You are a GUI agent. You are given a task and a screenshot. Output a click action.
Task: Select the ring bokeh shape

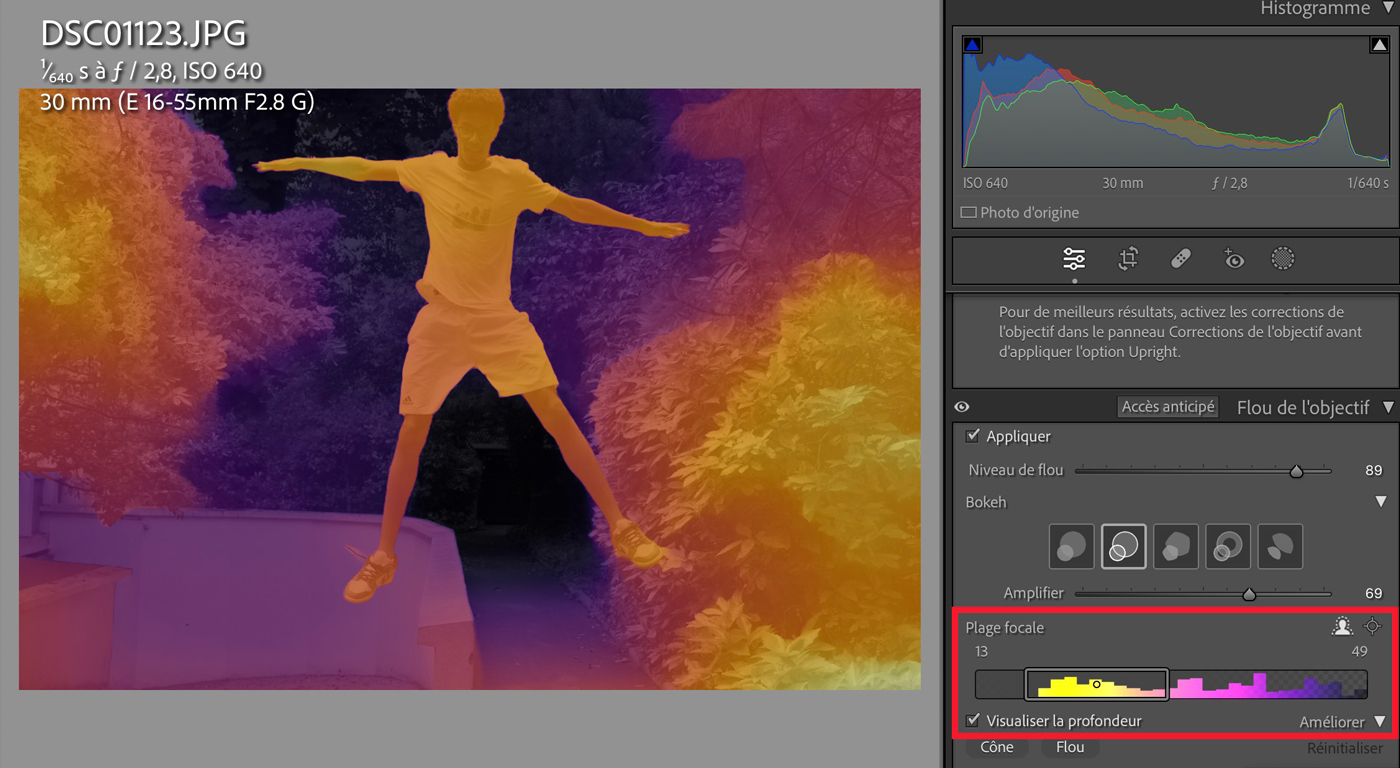[1228, 546]
